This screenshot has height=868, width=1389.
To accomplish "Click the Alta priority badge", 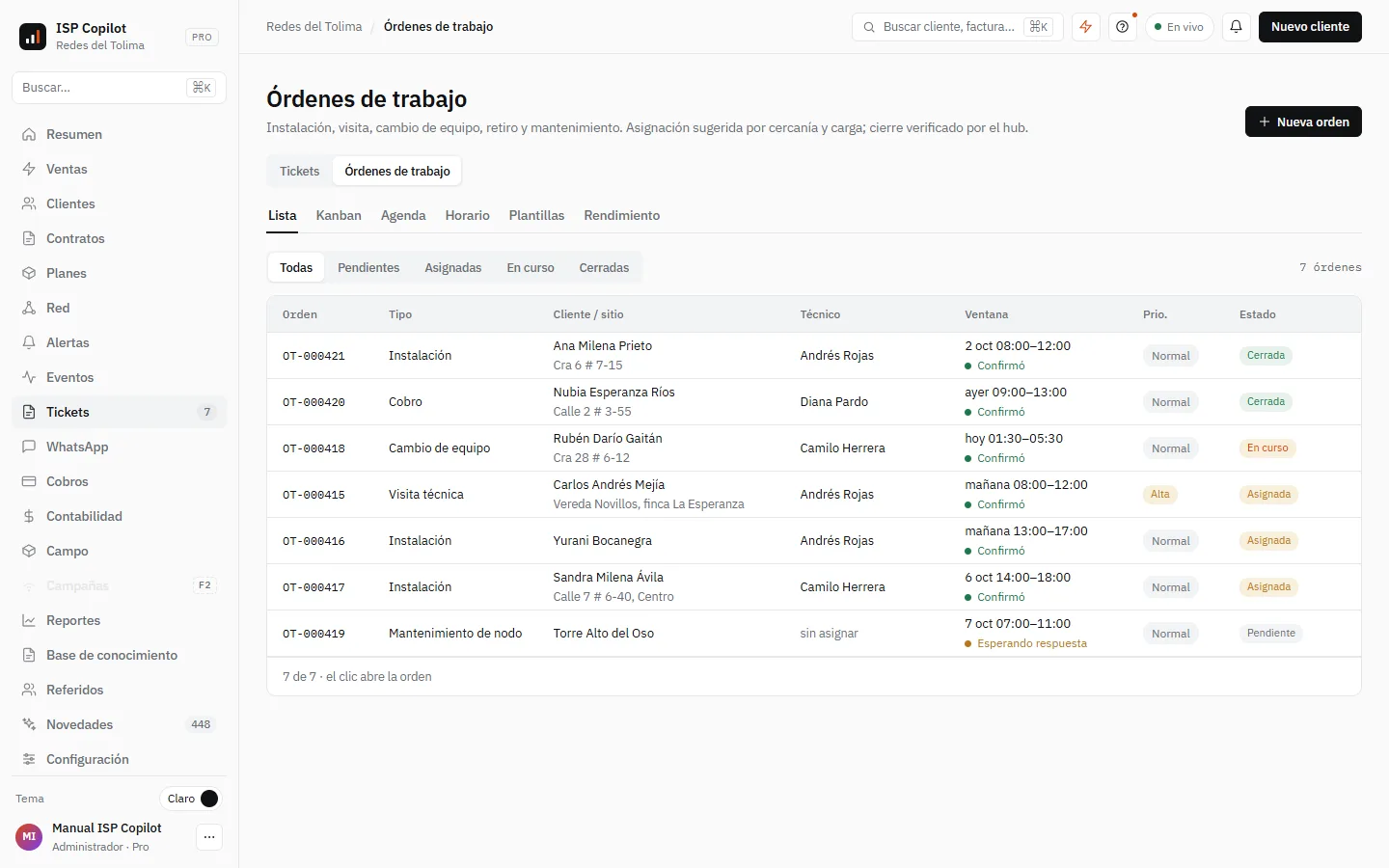I will (1160, 495).
